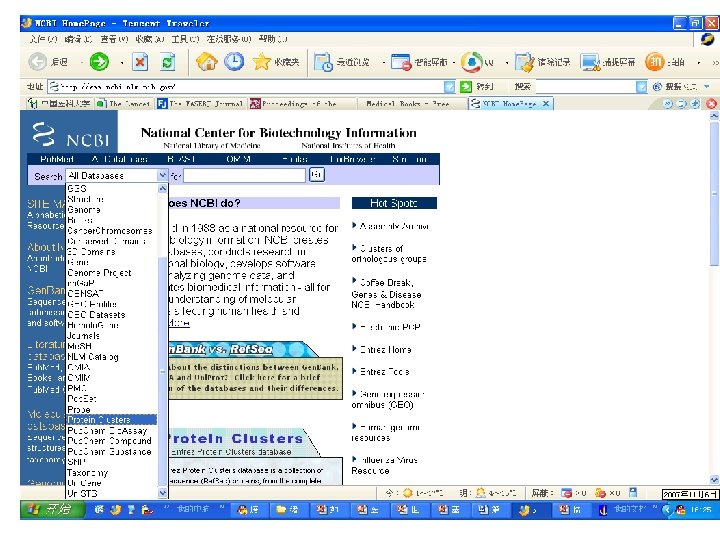Select NLM Catalog in database list
The image size is (720, 540).
93,357
